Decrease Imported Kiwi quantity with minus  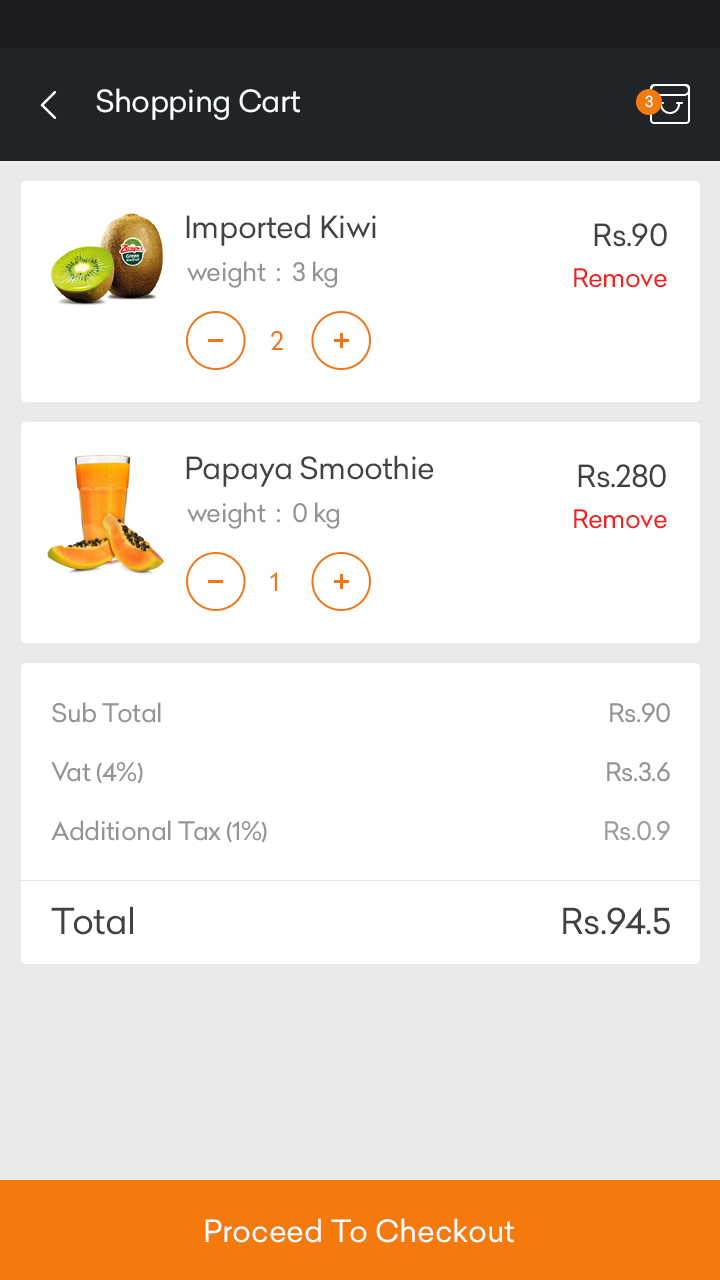[x=216, y=341]
